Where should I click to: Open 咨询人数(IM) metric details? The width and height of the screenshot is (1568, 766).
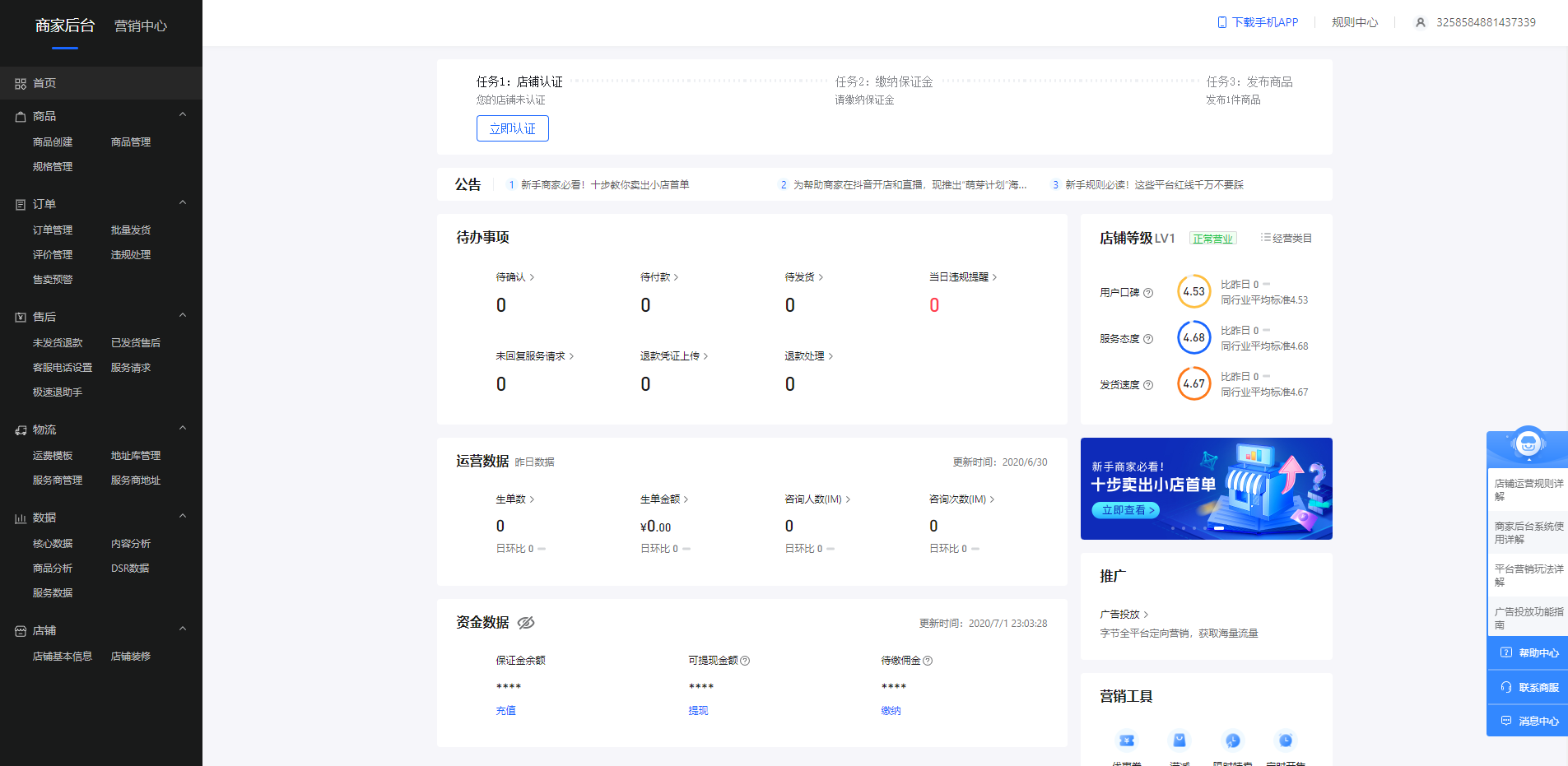point(817,499)
